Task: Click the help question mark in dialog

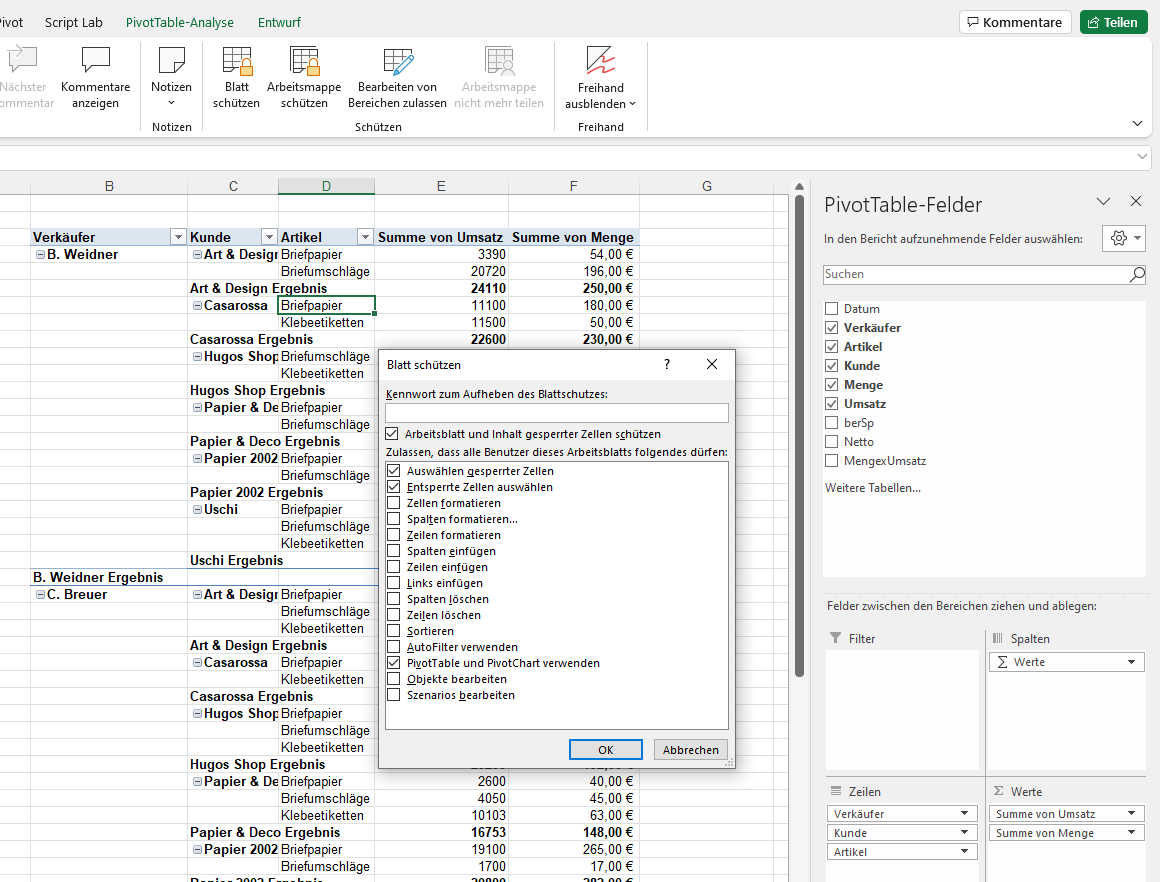Action: [667, 365]
